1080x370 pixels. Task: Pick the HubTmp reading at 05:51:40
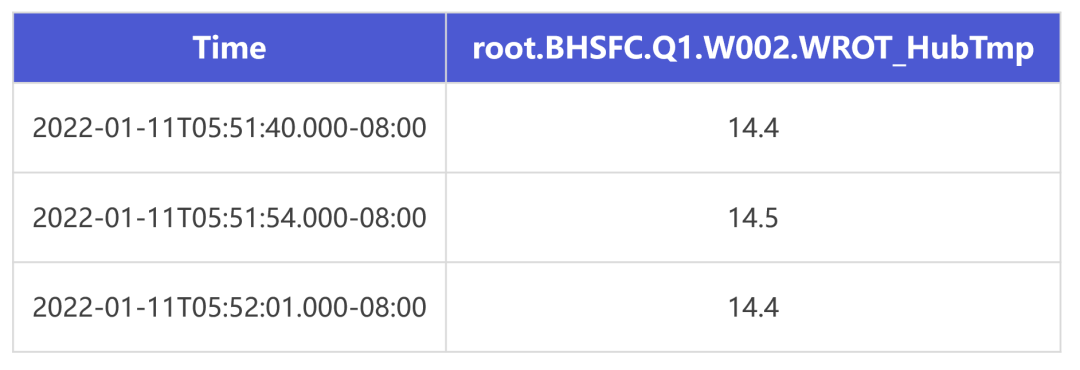tap(753, 128)
